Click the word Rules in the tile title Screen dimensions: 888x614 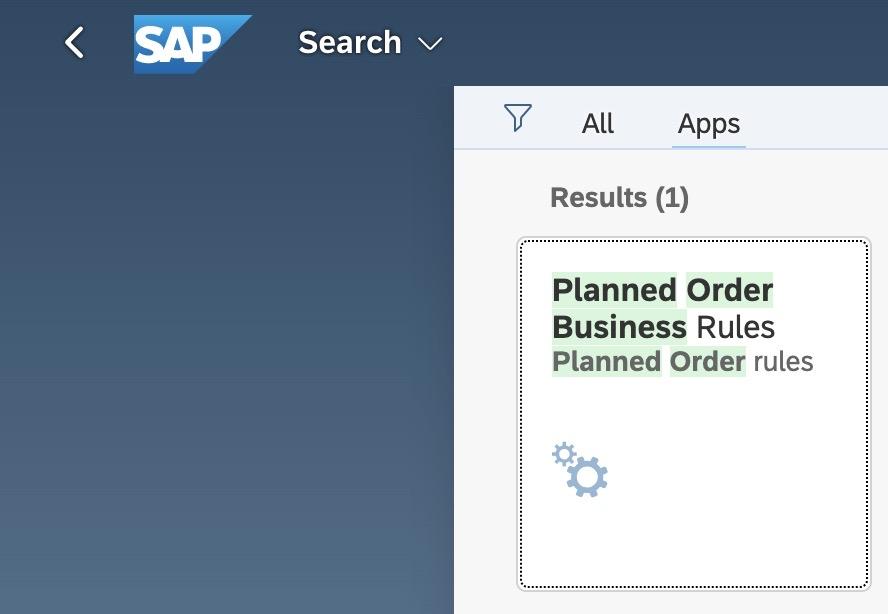coord(735,327)
